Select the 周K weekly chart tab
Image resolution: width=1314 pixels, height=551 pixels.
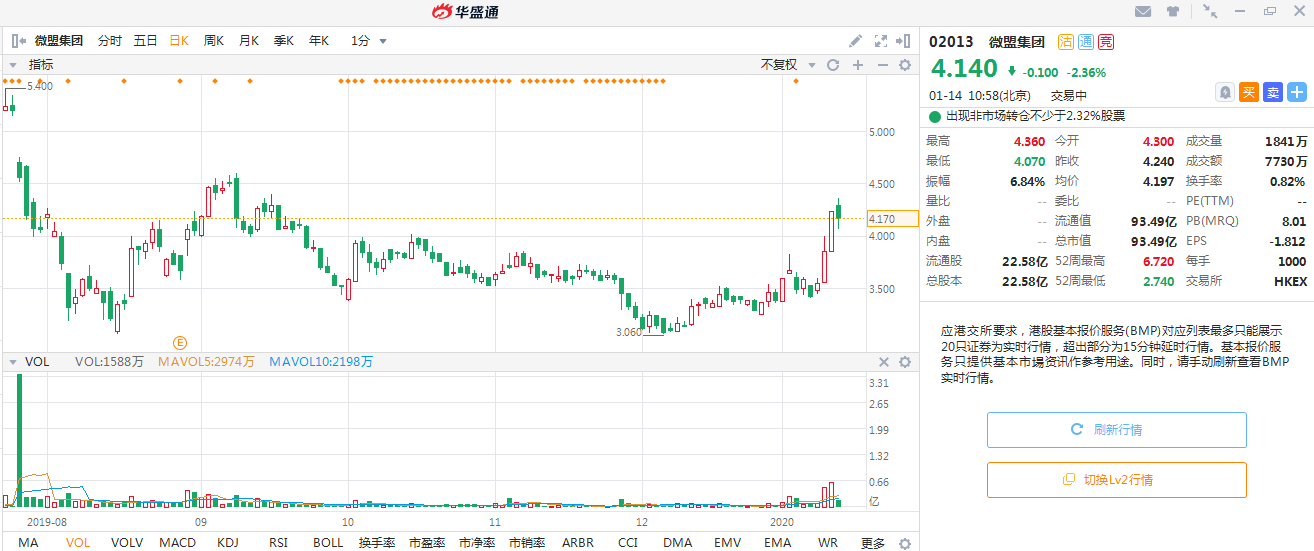point(214,41)
